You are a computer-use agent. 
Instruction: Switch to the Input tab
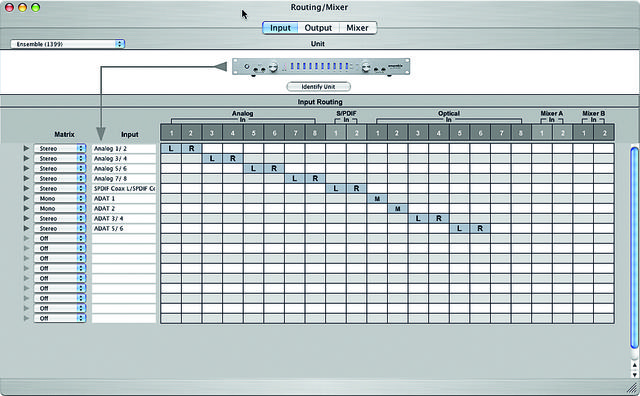coord(280,28)
